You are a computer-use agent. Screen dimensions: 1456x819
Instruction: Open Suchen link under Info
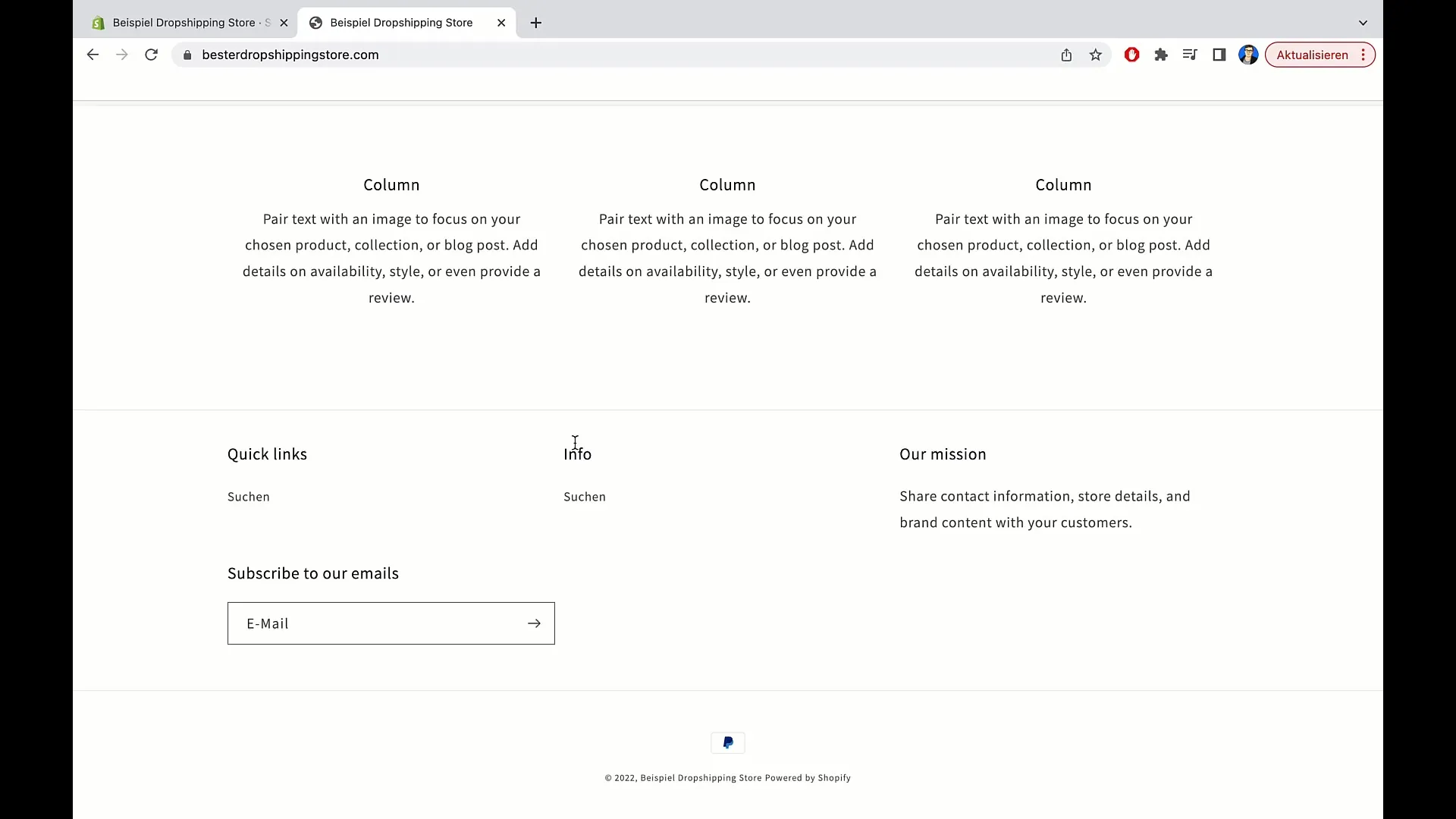585,497
